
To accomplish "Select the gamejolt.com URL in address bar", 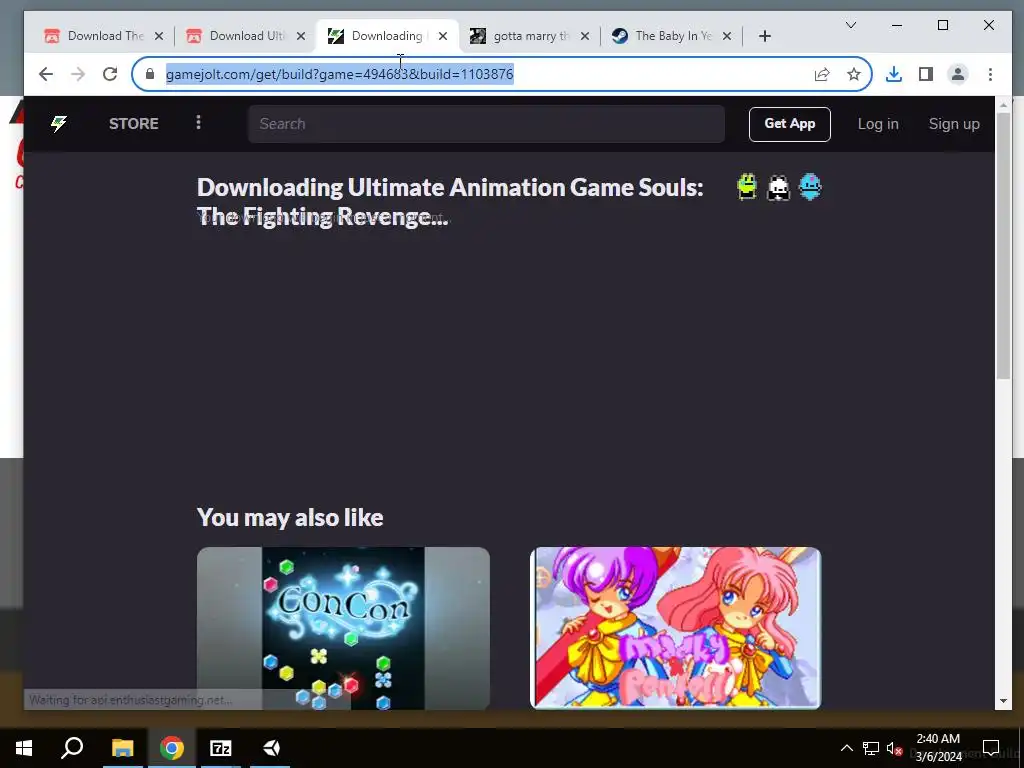I will click(x=340, y=74).
